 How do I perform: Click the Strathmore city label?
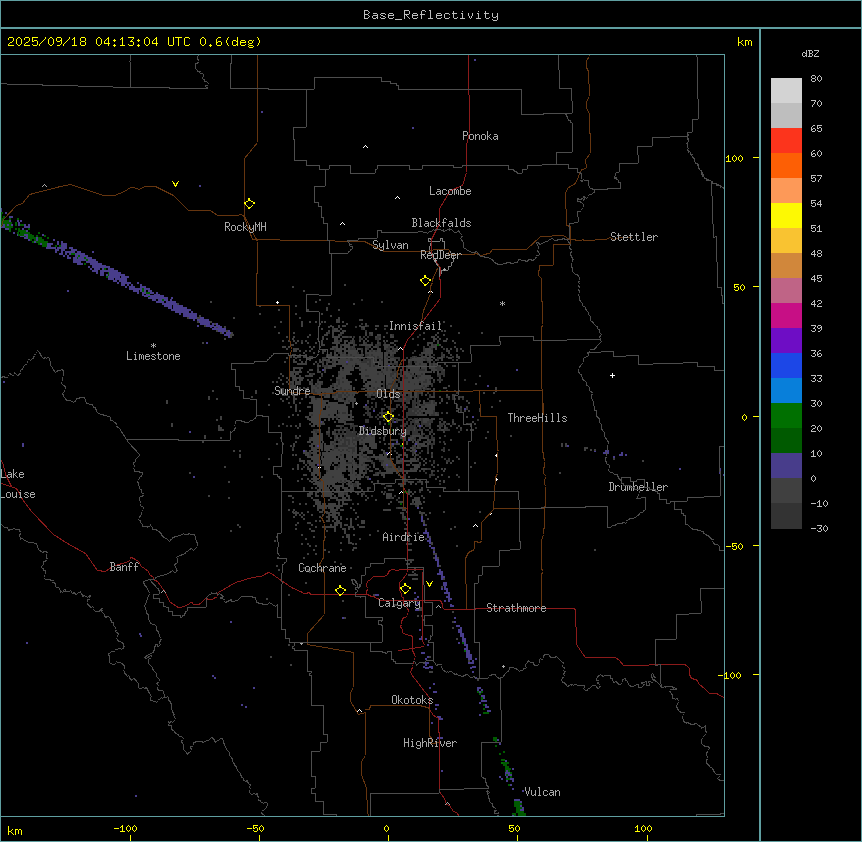516,608
